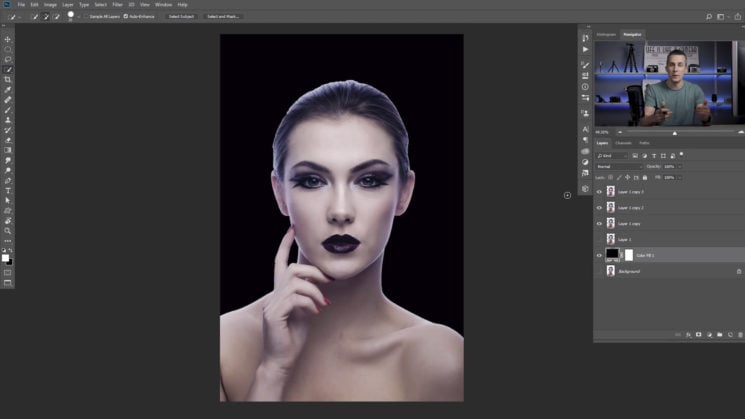The image size is (745, 419).
Task: Click the delete layer trash icon
Action: pyautogui.click(x=739, y=334)
